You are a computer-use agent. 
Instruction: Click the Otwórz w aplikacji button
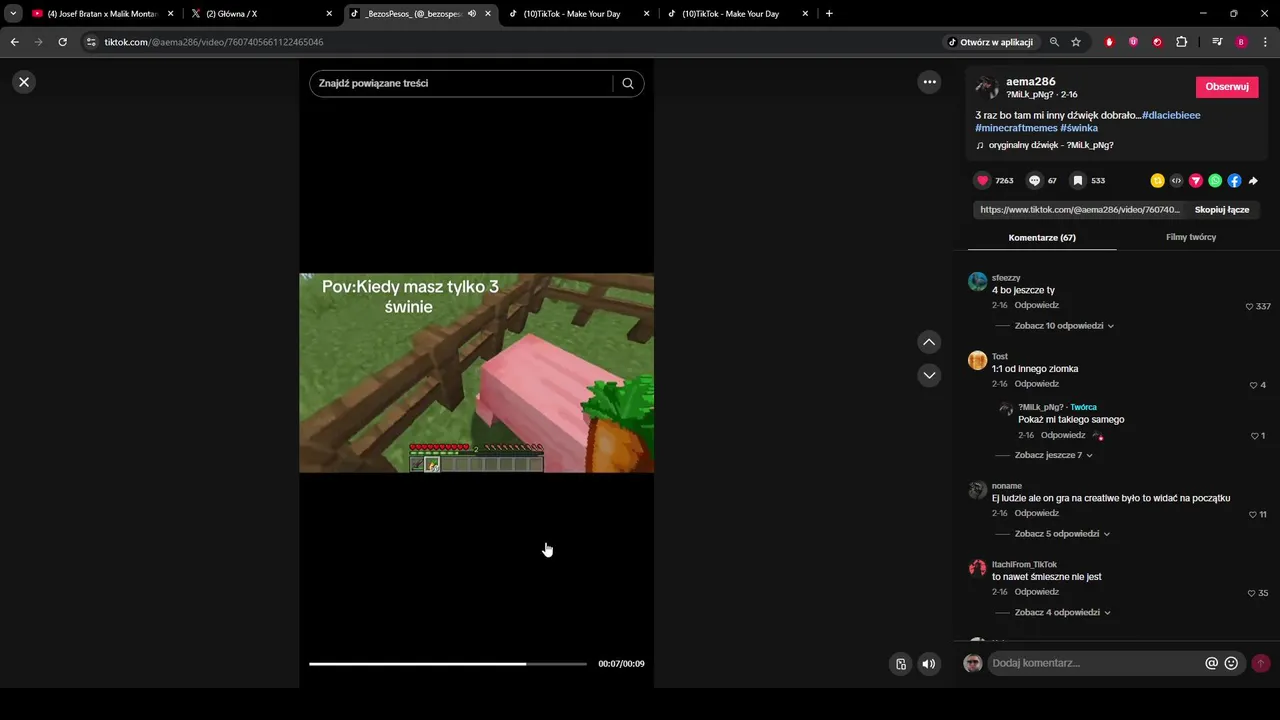coord(990,42)
